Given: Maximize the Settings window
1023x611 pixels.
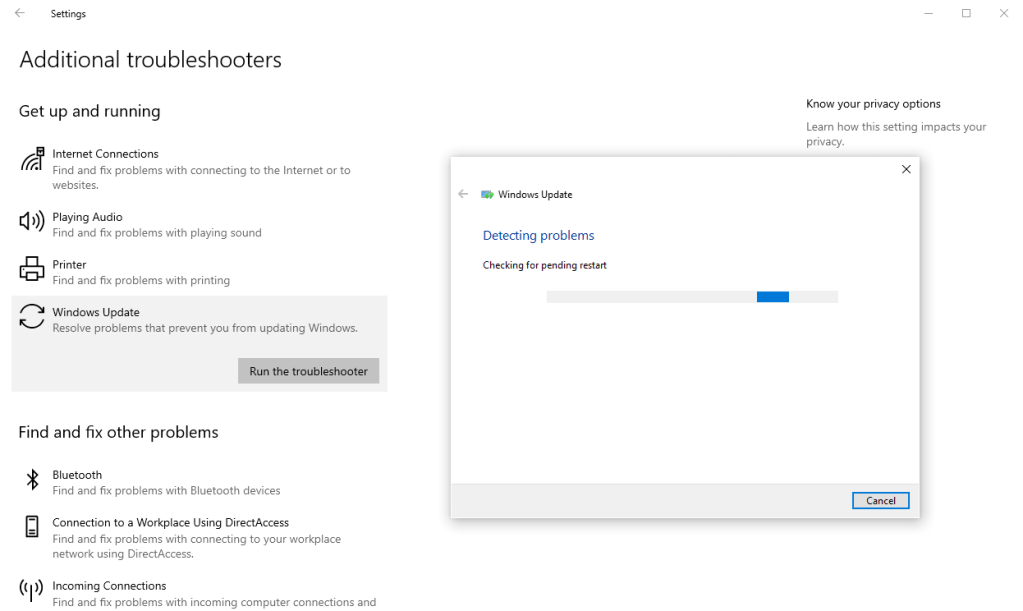Looking at the screenshot, I should pos(966,14).
